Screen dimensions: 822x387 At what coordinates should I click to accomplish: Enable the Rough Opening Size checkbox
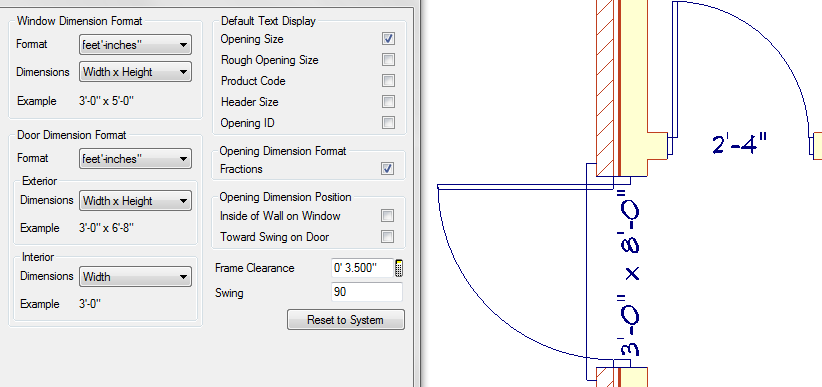click(388, 60)
